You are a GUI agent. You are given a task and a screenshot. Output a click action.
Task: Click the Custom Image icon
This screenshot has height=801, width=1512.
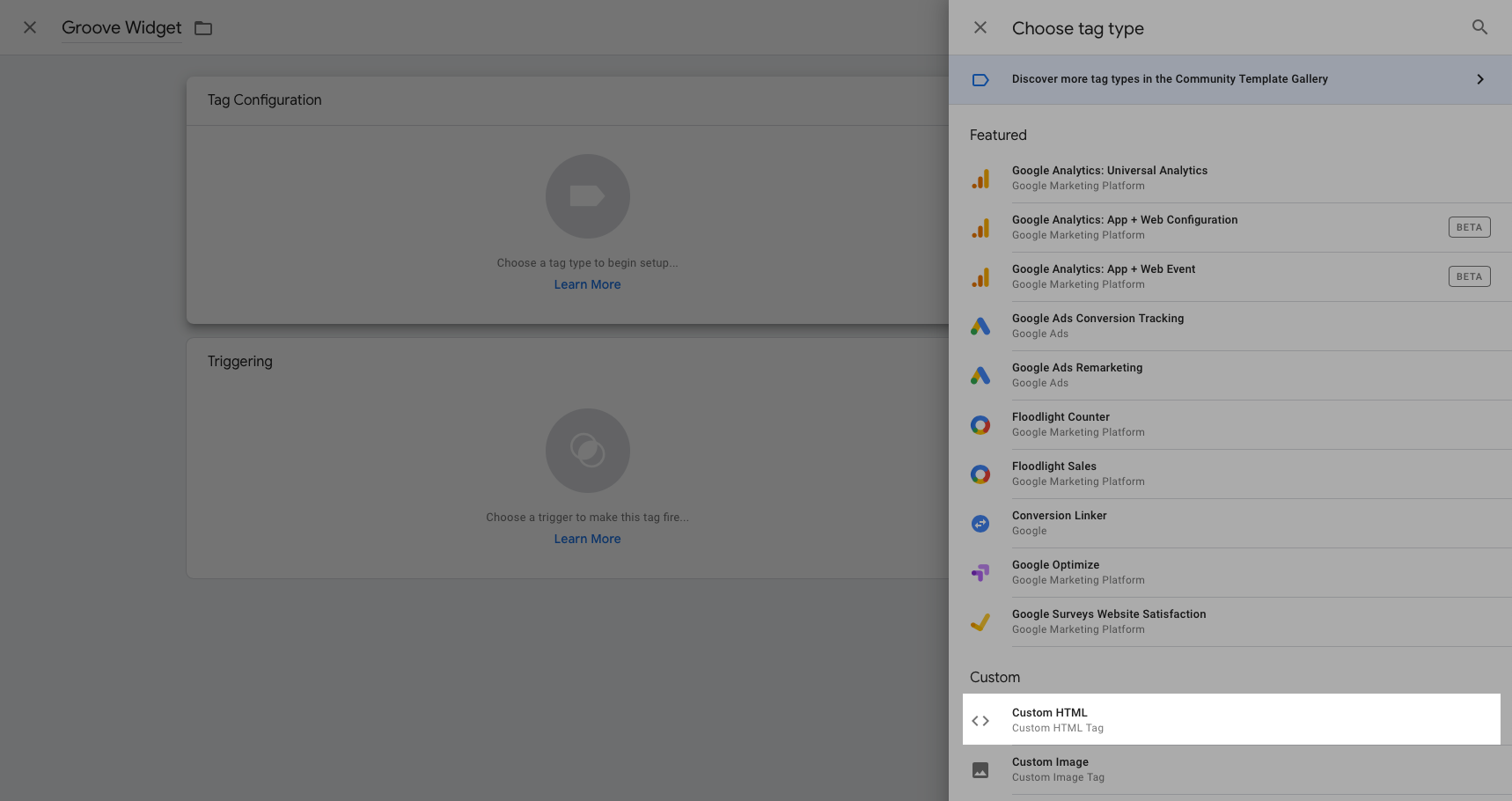pos(980,770)
